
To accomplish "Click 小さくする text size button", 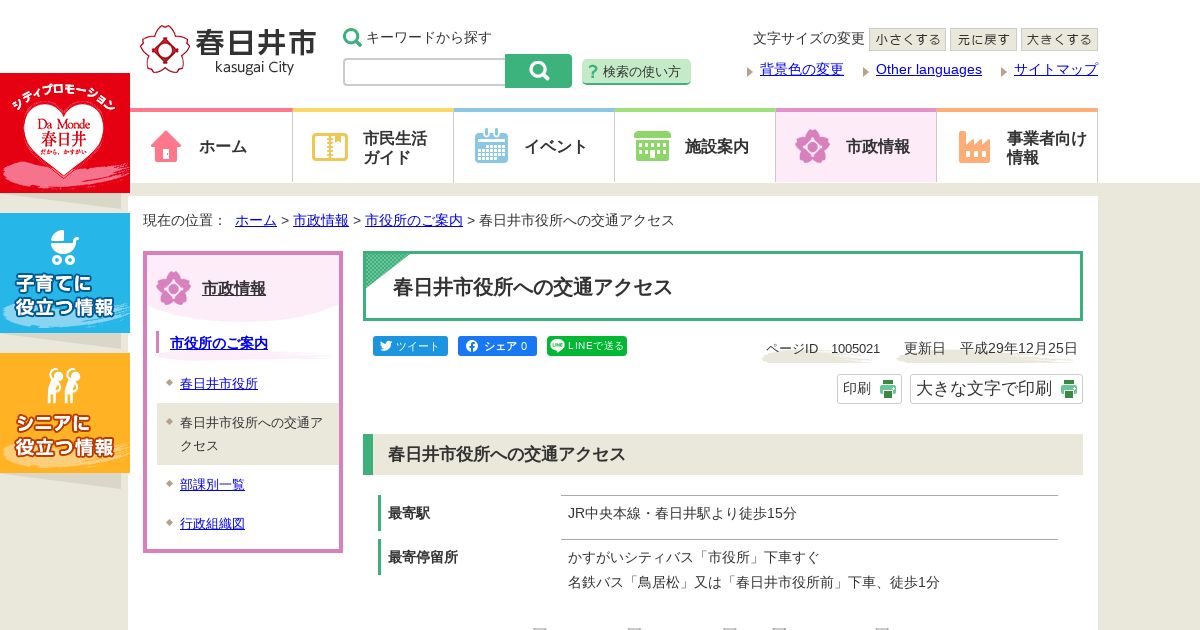I will pos(907,40).
